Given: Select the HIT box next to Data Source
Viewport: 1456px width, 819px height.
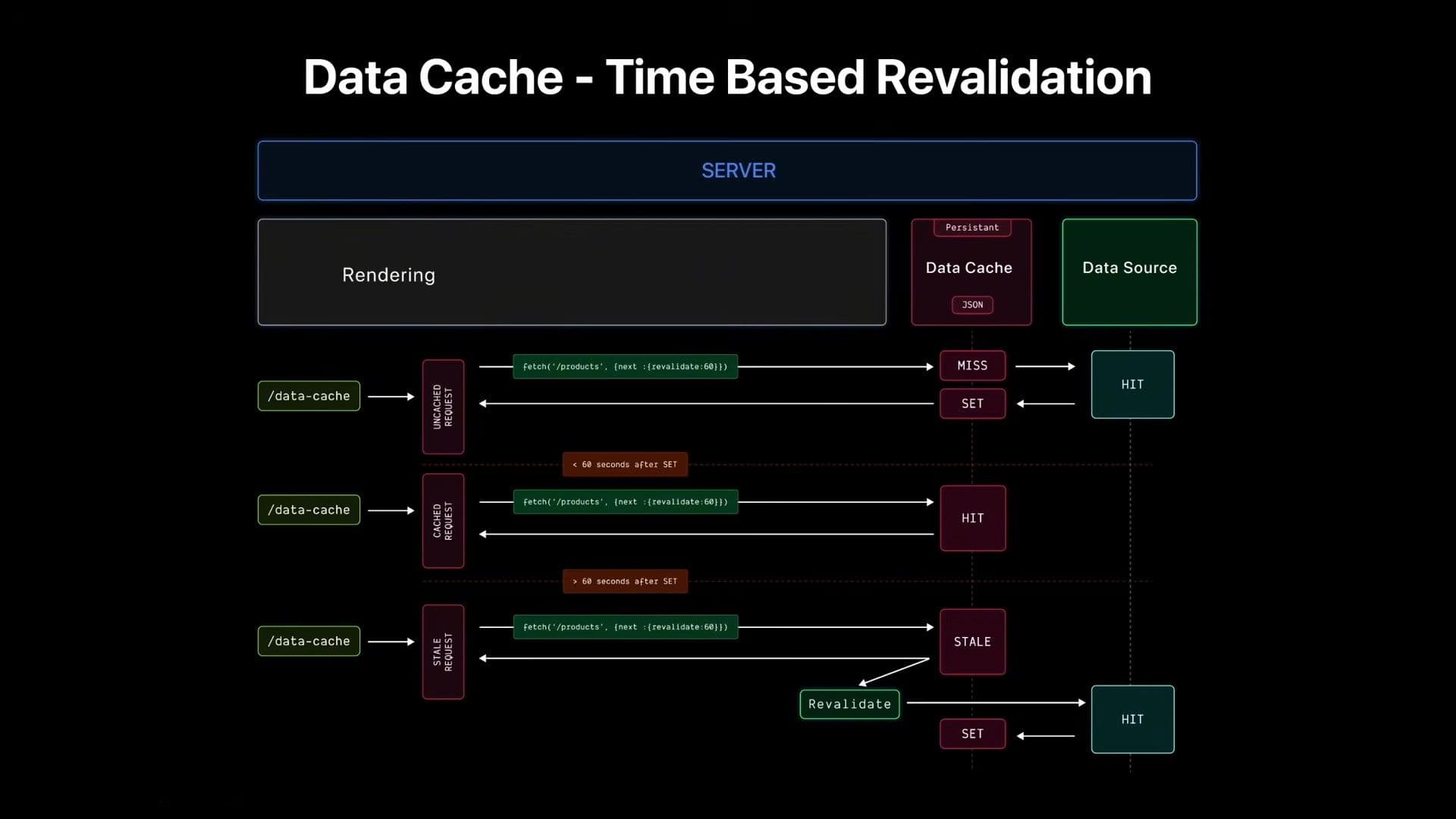Looking at the screenshot, I should 1131,384.
